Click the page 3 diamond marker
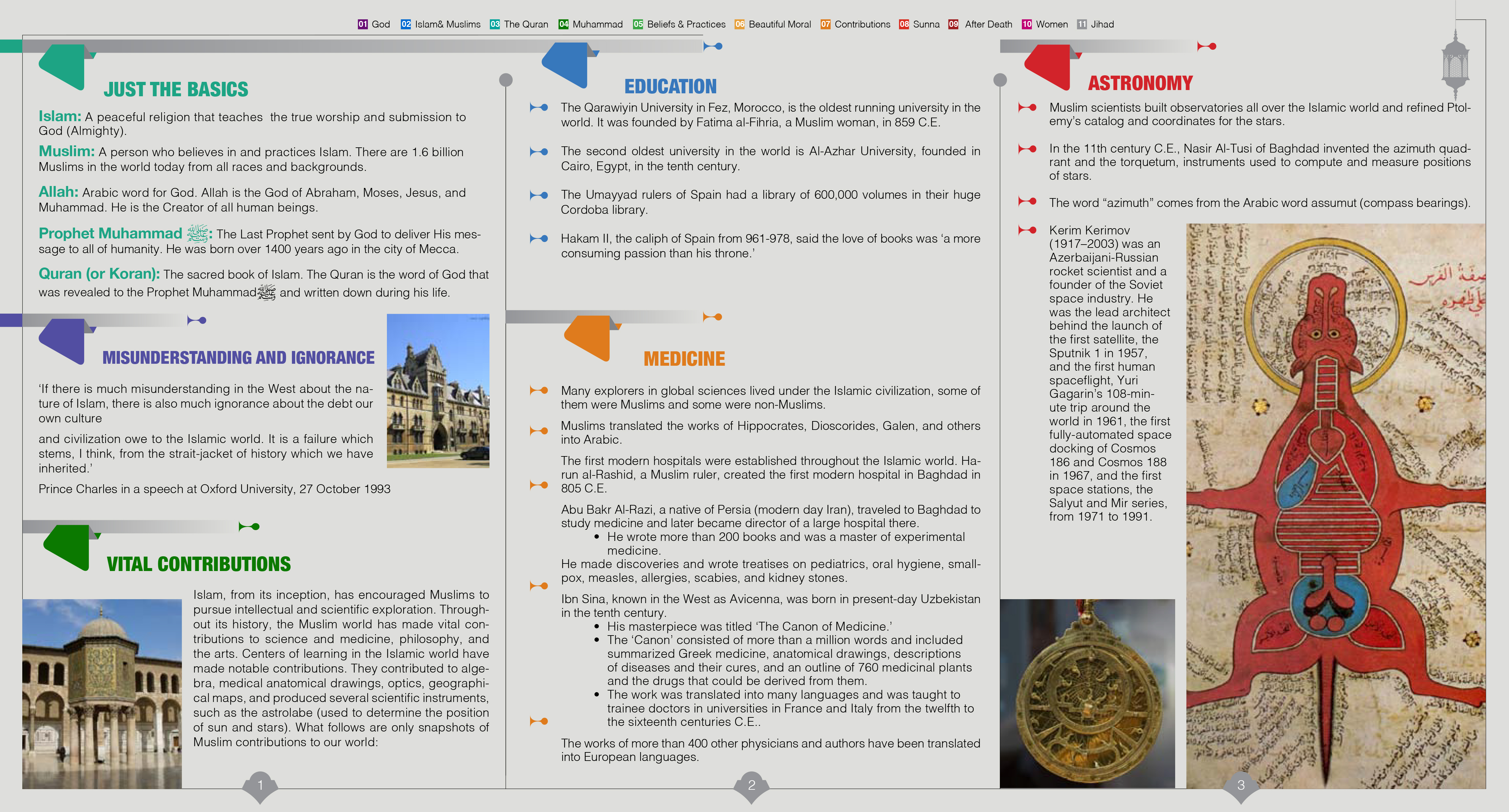 point(1241,786)
